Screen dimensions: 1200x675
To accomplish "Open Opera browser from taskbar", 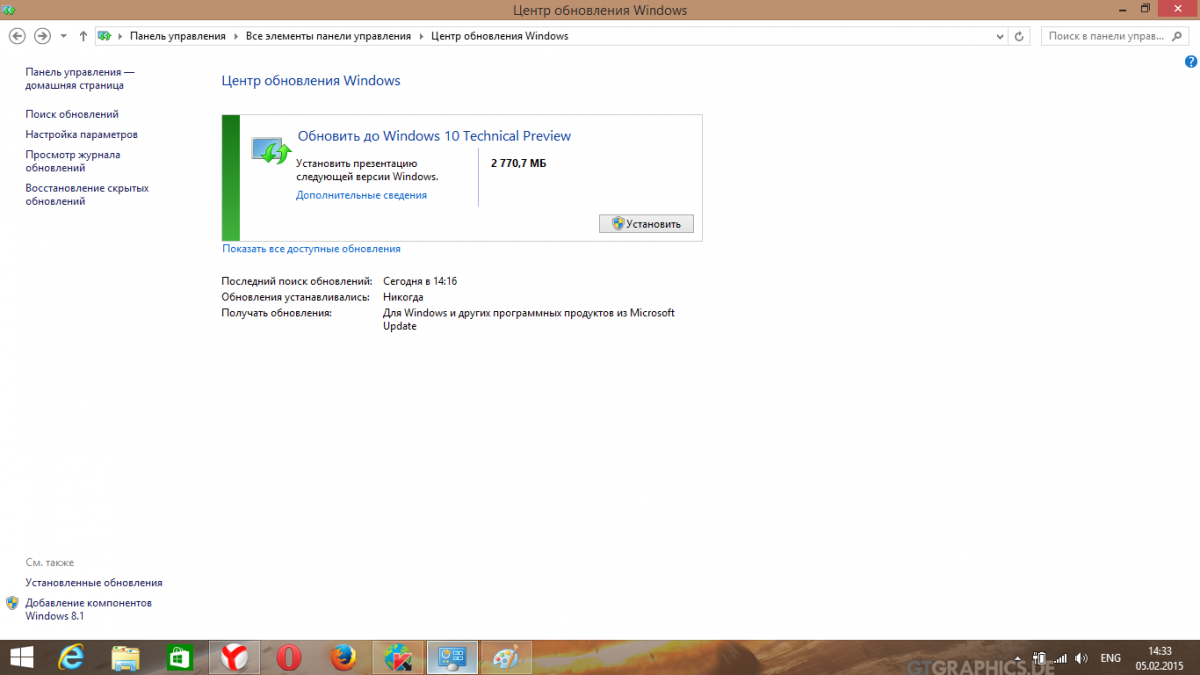I will click(x=290, y=657).
